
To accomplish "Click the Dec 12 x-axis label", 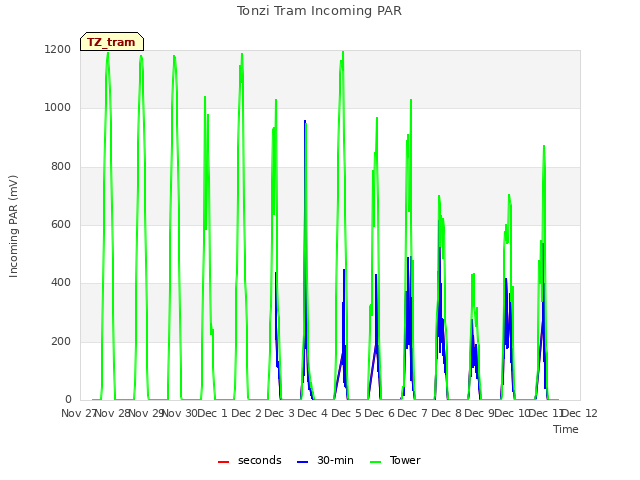I will coord(580,413).
